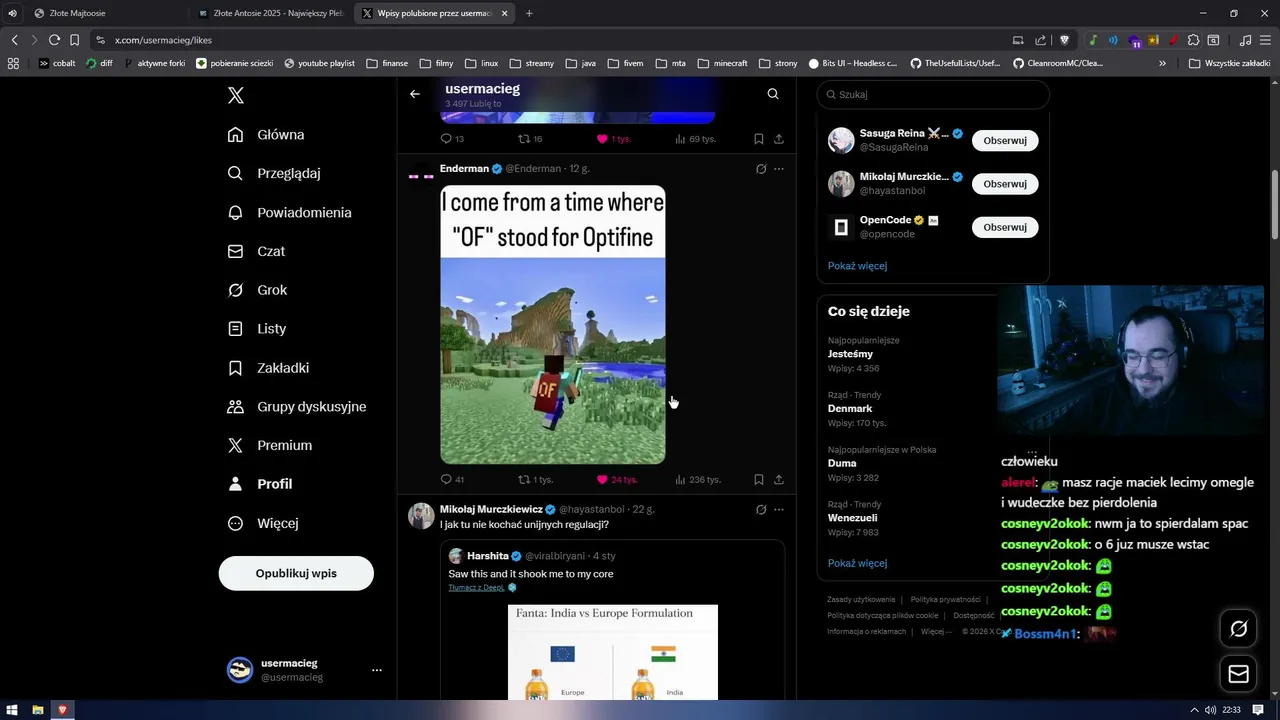This screenshot has height=720, width=1280.
Task: Click the browser back arrow
Action: click(14, 40)
